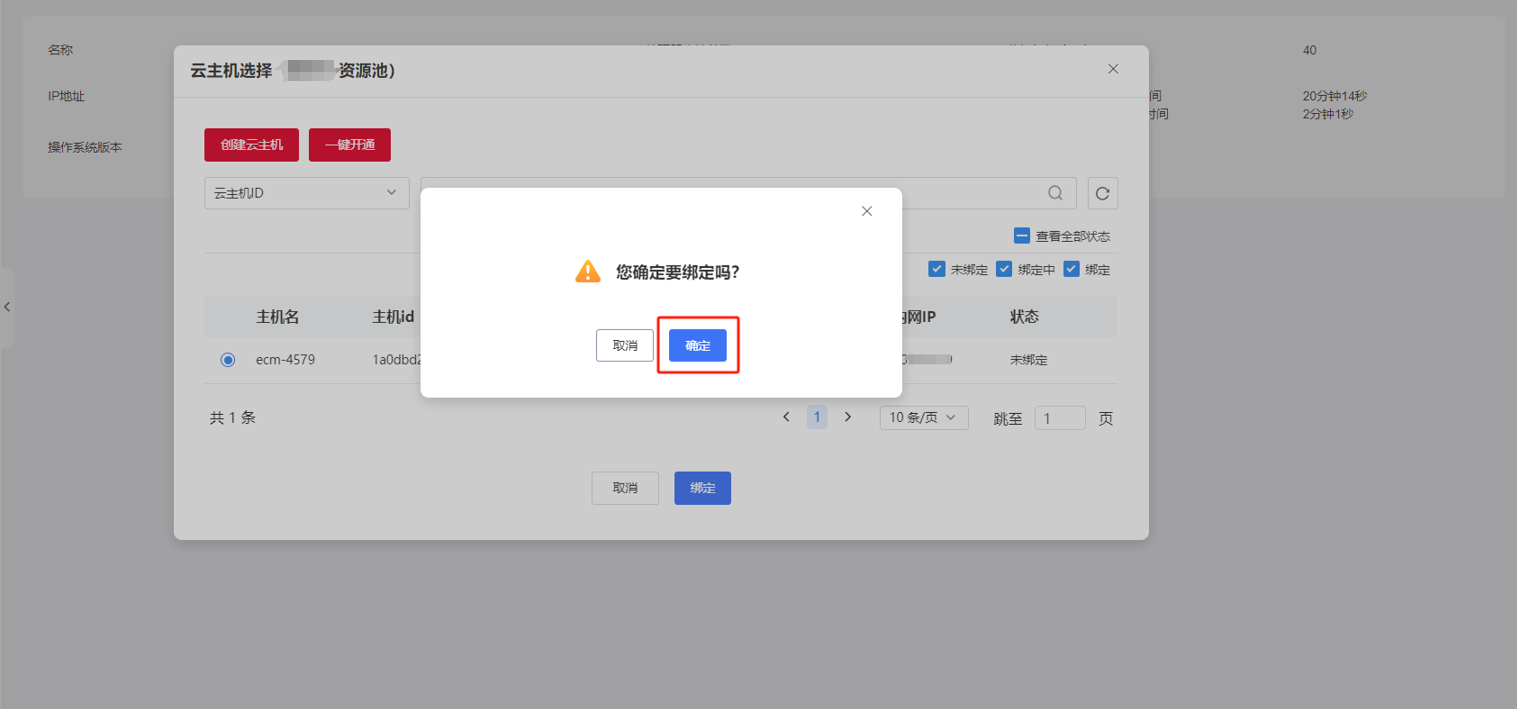The height and width of the screenshot is (709, 1517).
Task: Toggle the 查看全部状态 checkbox
Action: (x=1021, y=235)
